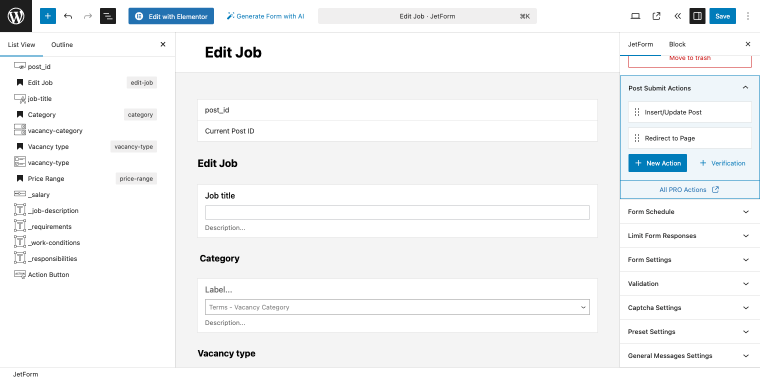Click the Elementor icon in Edit with Elementor
The height and width of the screenshot is (380, 760).
point(139,16)
